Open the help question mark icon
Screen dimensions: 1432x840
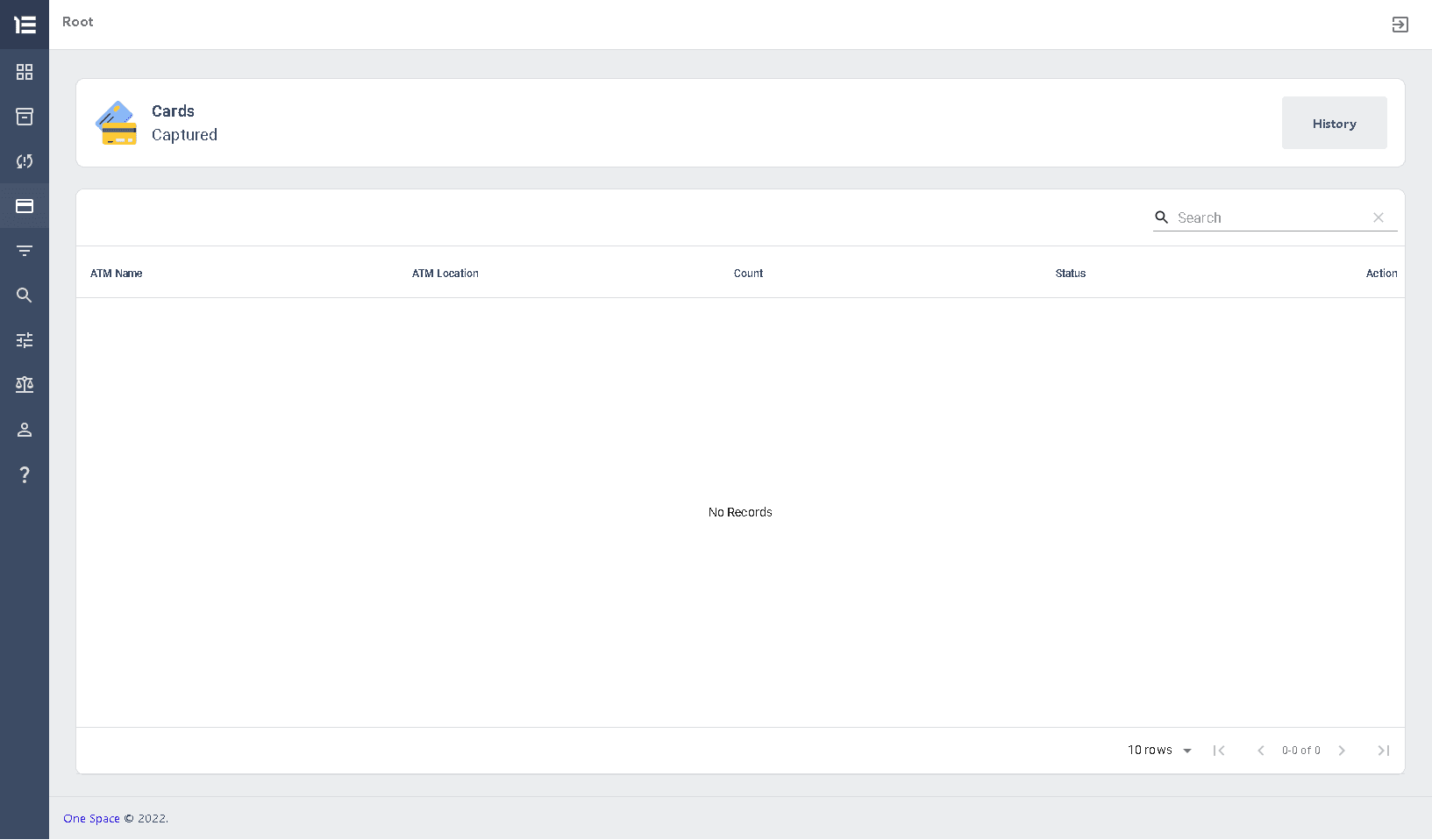coord(24,474)
